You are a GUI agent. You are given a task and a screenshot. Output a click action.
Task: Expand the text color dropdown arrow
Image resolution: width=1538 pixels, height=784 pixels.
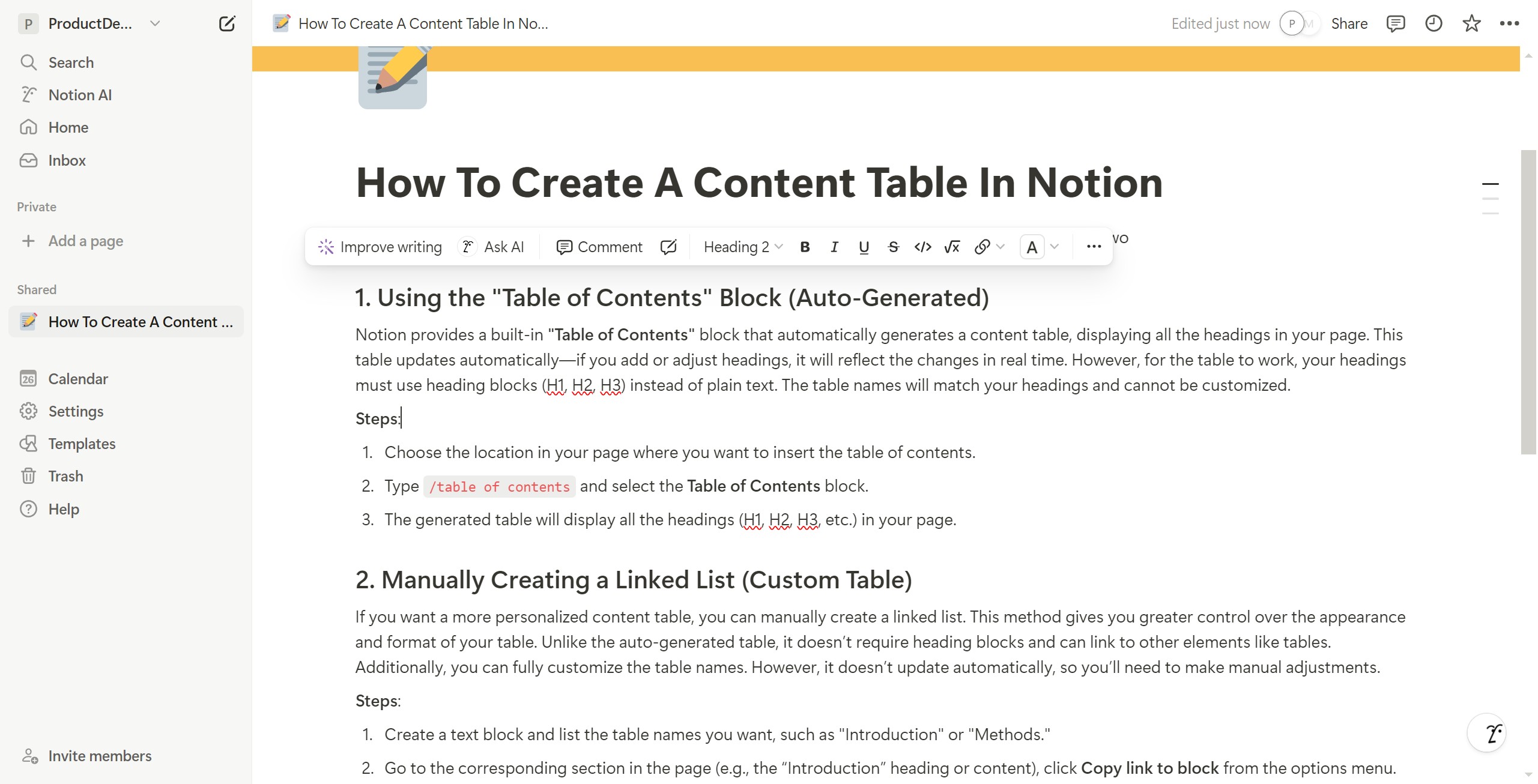point(1055,247)
